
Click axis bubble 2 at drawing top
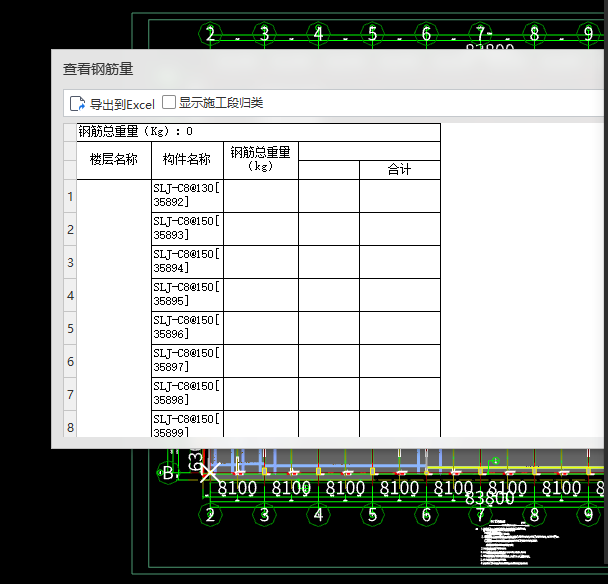[210, 34]
